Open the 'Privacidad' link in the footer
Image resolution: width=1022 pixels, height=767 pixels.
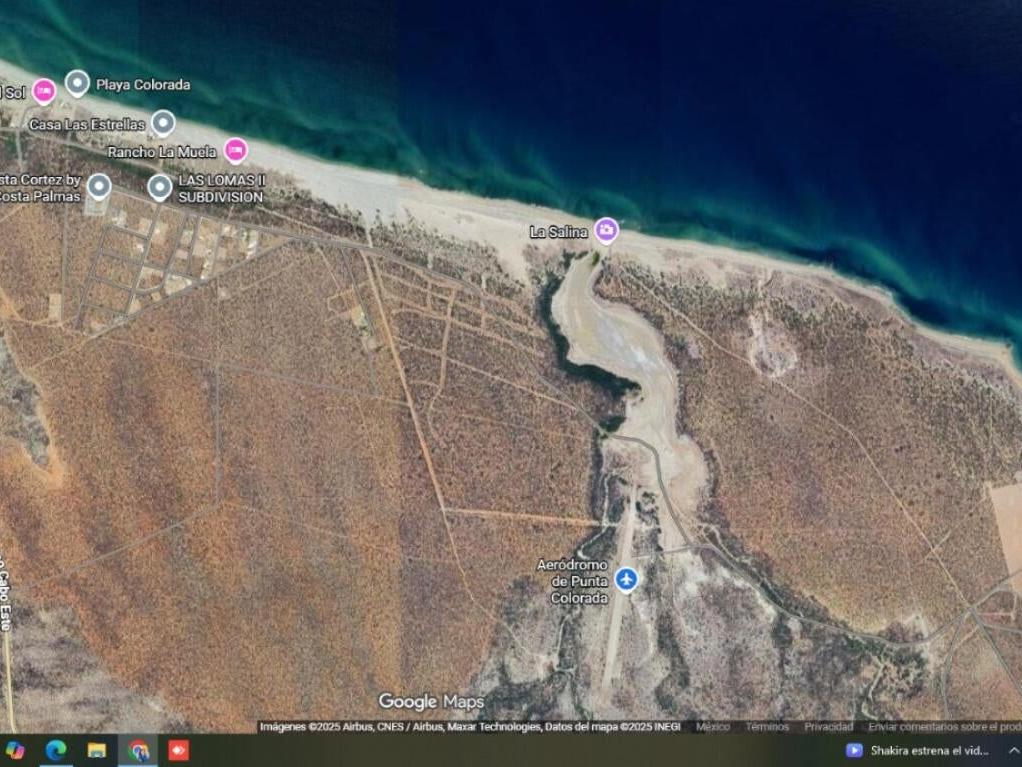click(828, 727)
